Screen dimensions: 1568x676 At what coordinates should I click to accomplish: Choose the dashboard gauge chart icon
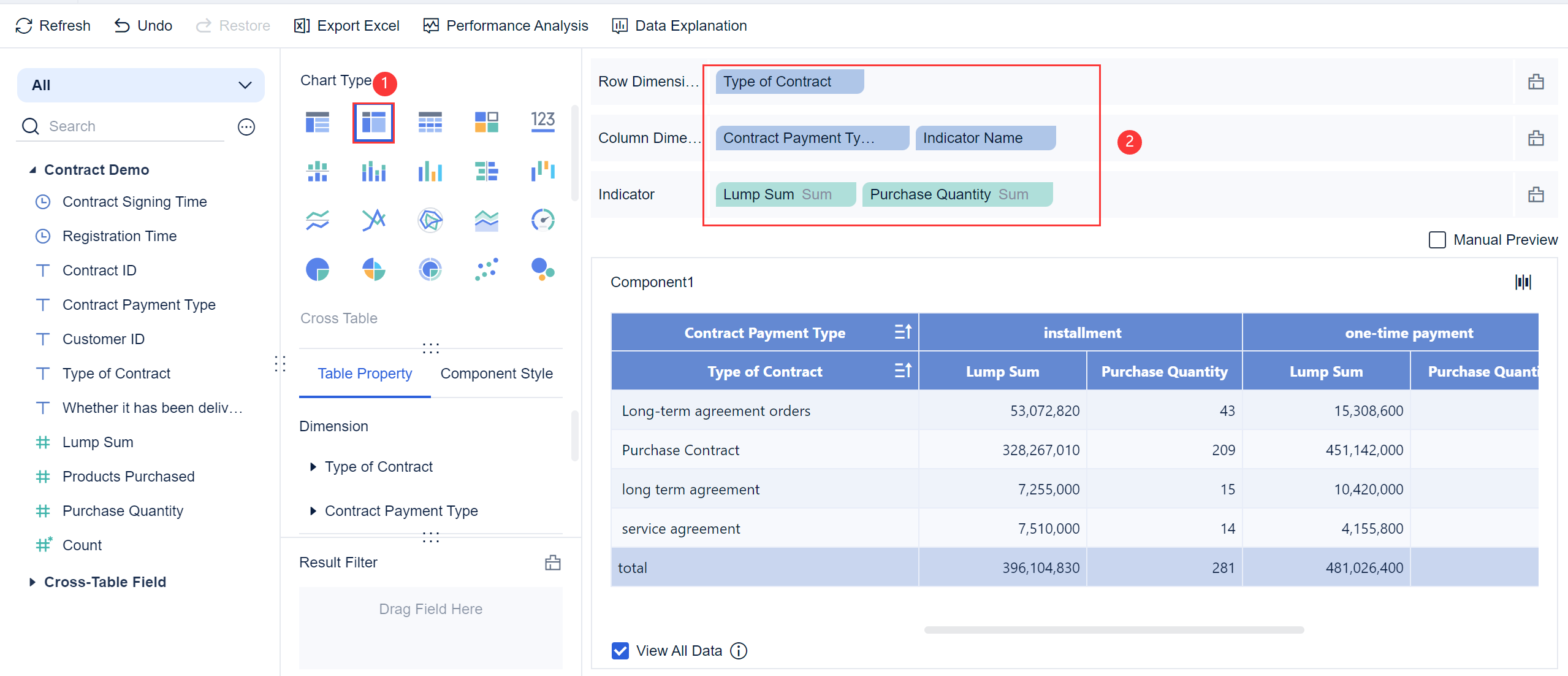pyautogui.click(x=542, y=220)
